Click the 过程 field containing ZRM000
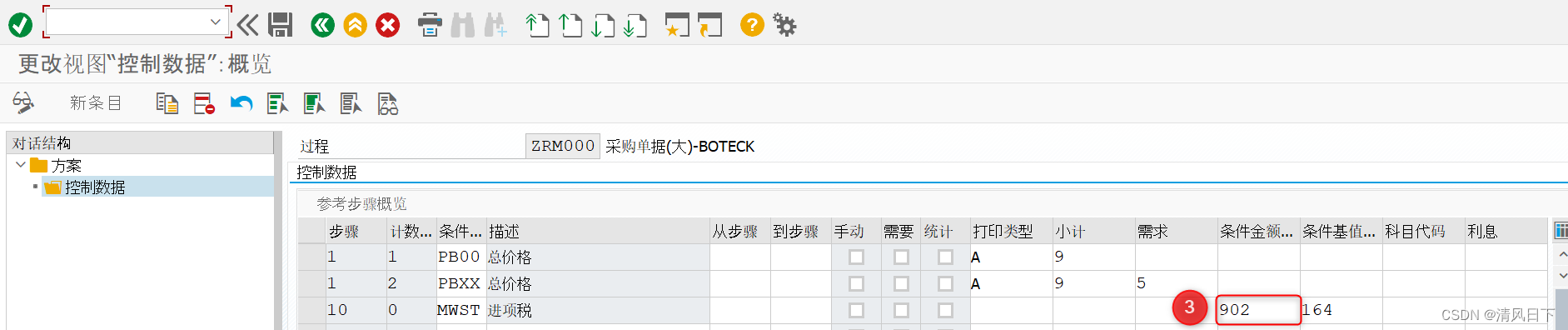 563,146
